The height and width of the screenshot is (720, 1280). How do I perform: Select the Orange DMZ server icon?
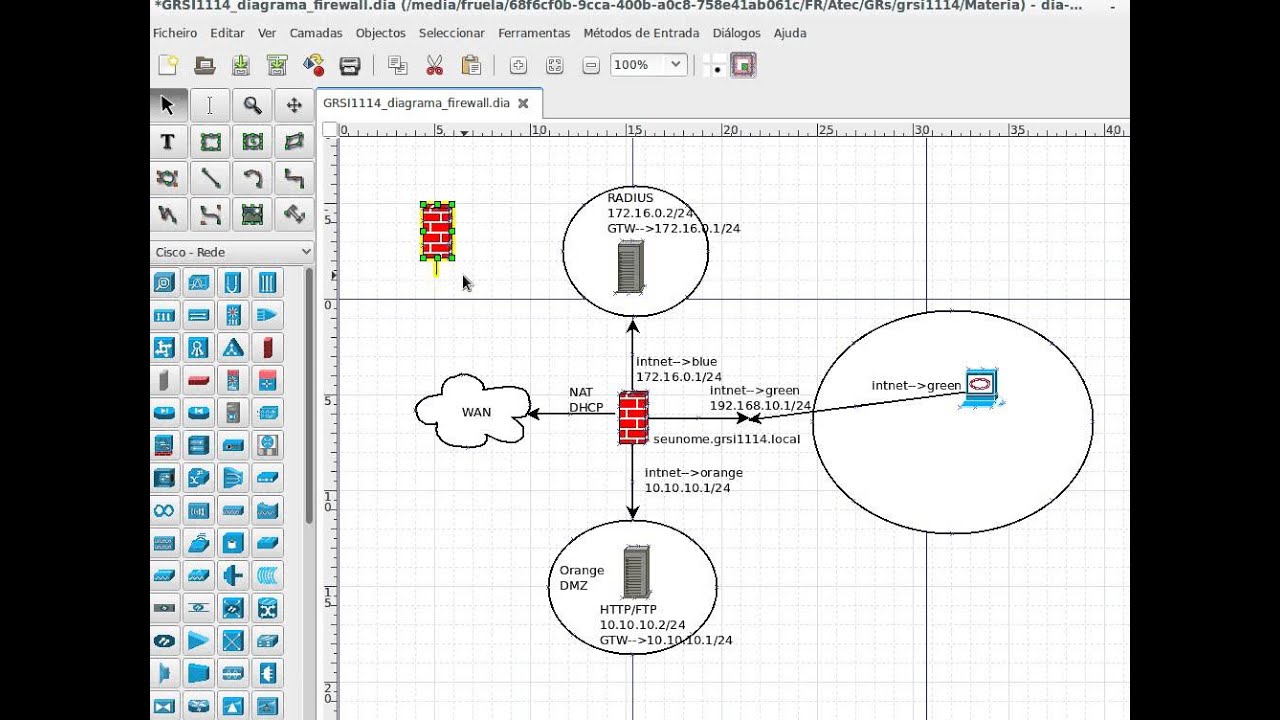click(636, 572)
